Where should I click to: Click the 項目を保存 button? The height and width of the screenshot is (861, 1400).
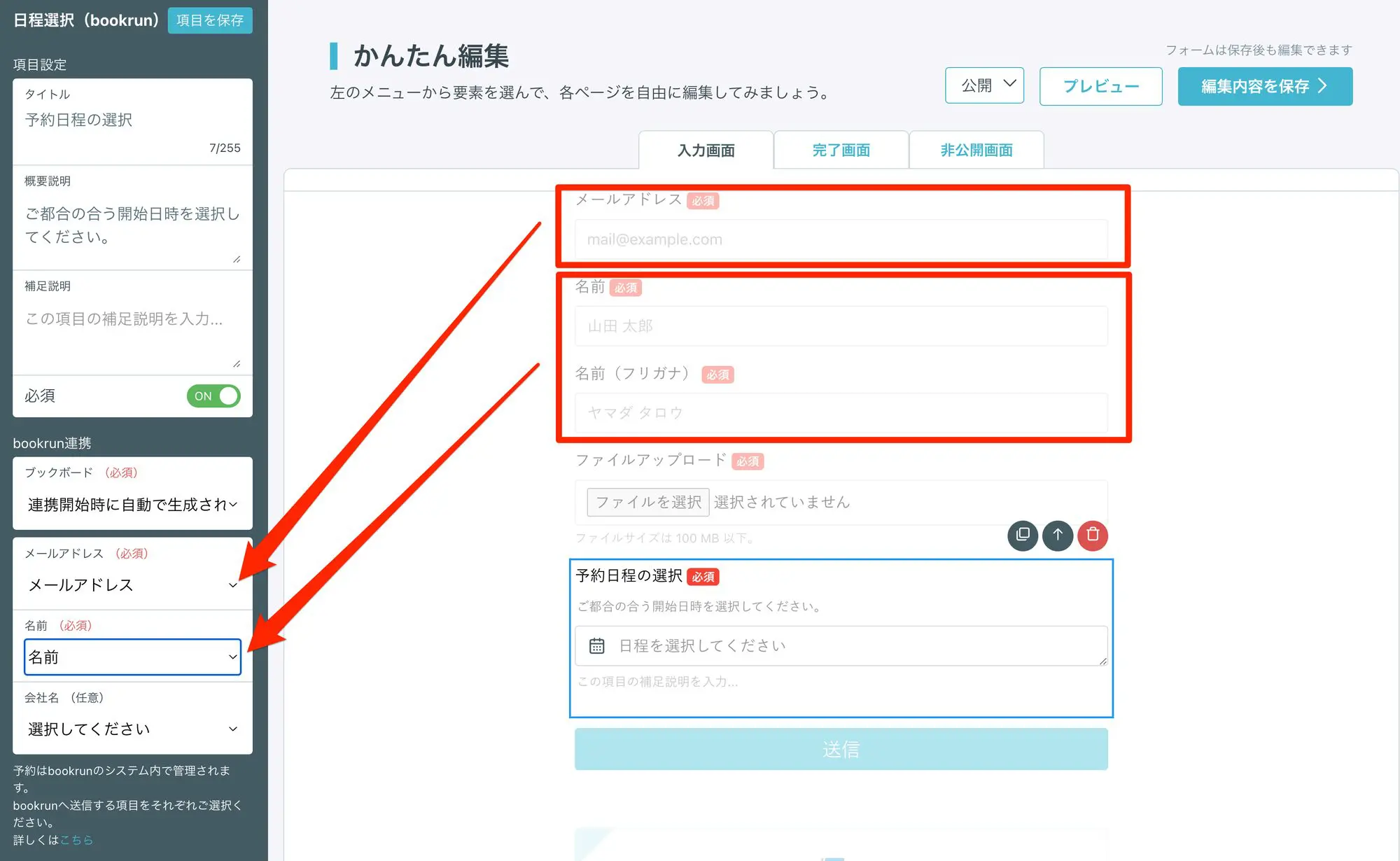tap(210, 20)
